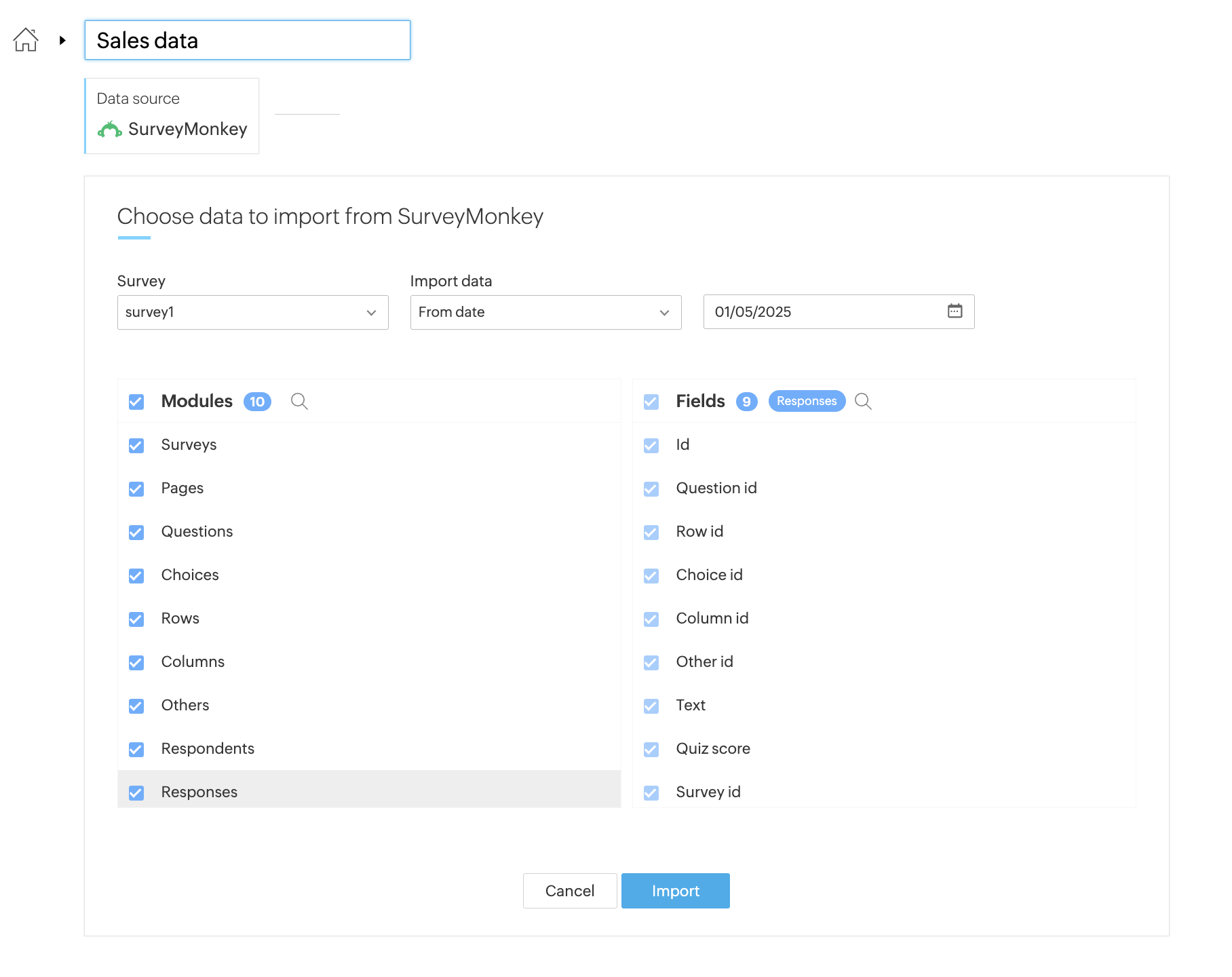Image resolution: width=1232 pixels, height=977 pixels.
Task: Click the Survey id field label
Action: [708, 792]
